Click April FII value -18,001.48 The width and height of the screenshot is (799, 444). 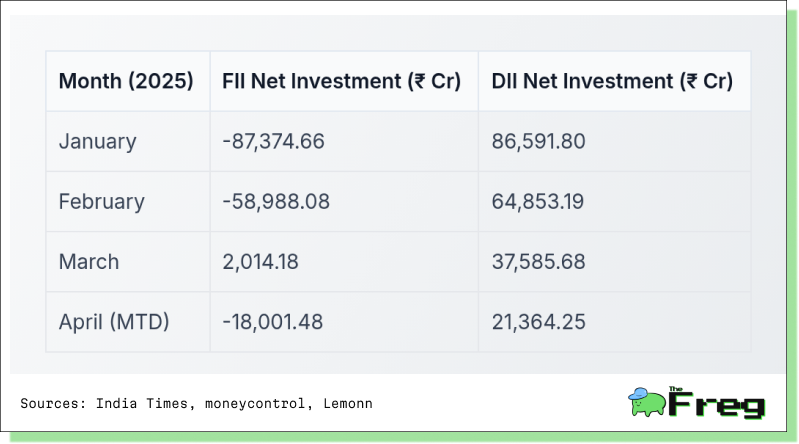272,322
